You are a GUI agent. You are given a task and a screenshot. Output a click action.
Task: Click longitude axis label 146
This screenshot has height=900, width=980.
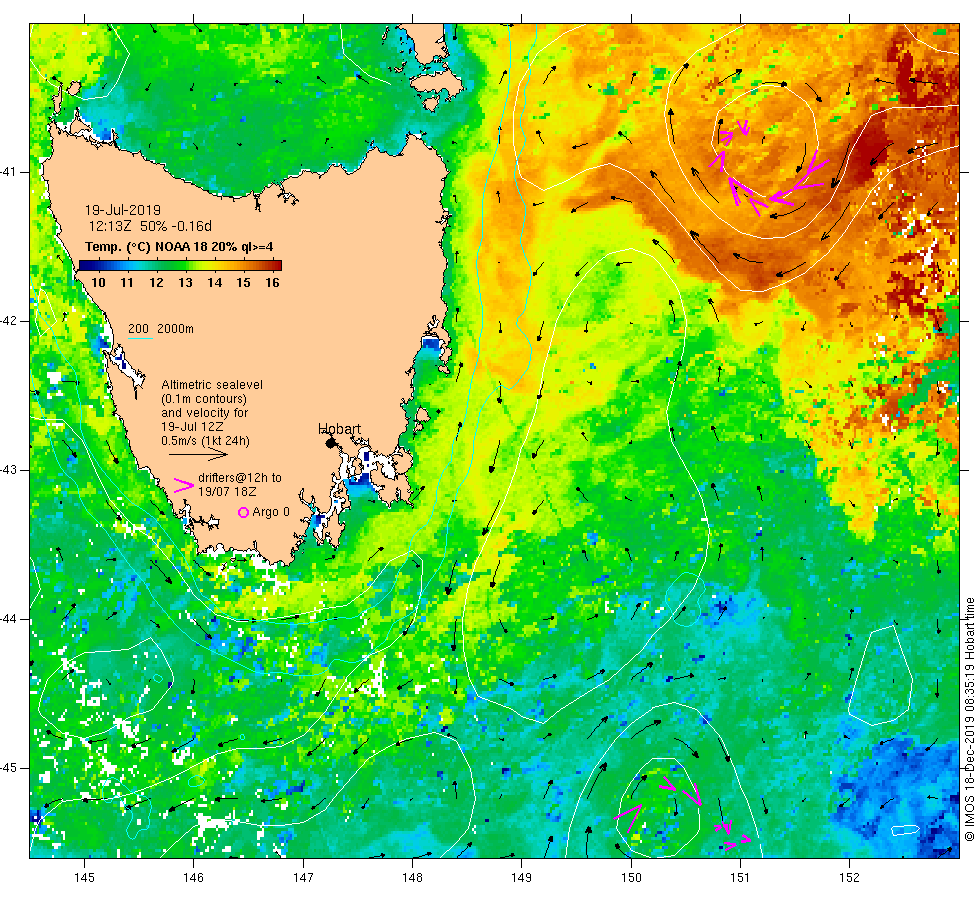pos(194,878)
